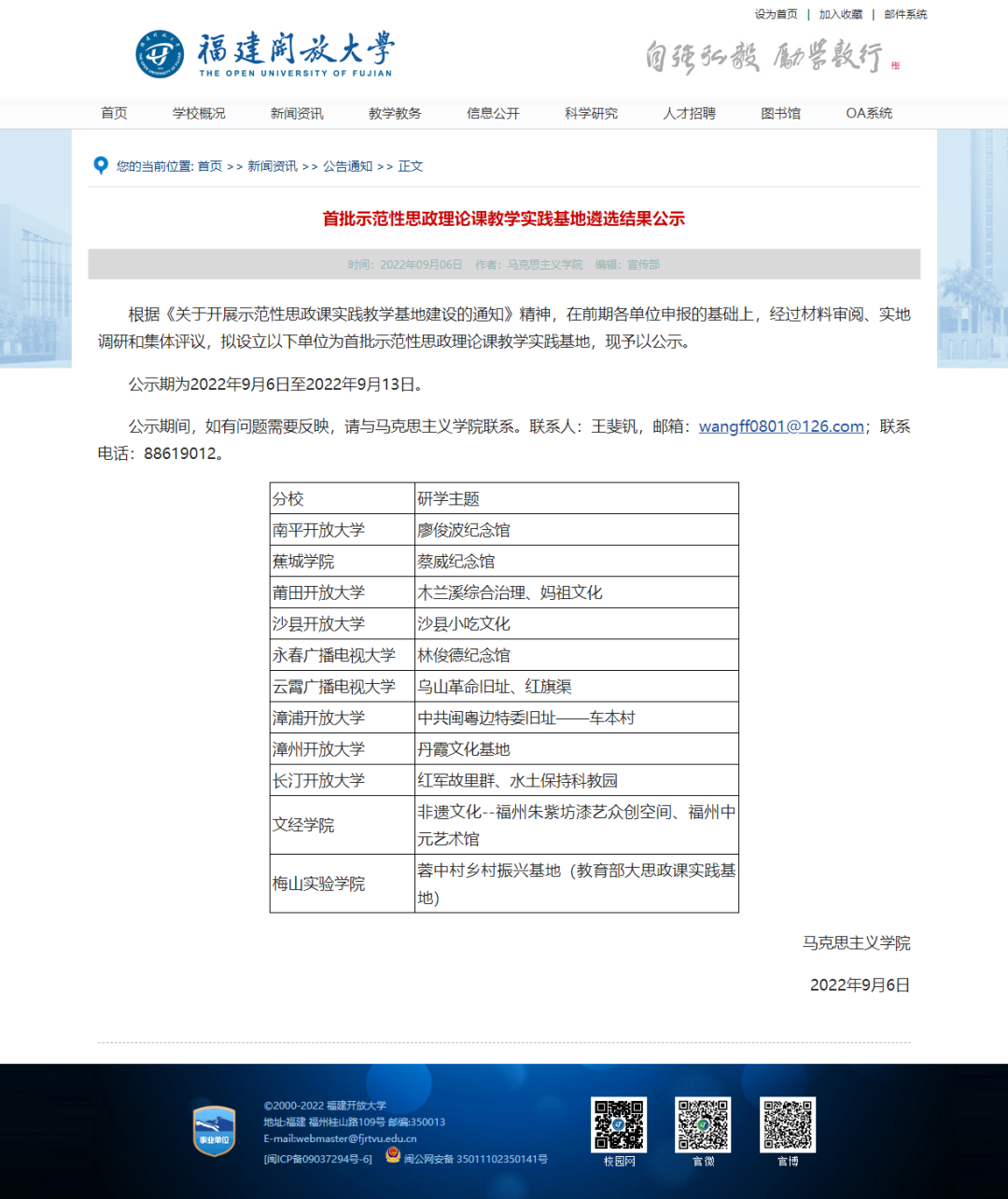Click the 莆田开放大学 table cell
The height and width of the screenshot is (1199, 1008).
tap(343, 593)
